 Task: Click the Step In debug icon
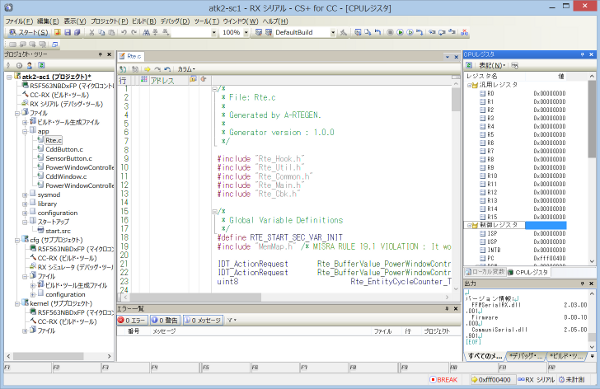pyautogui.click(x=432, y=33)
